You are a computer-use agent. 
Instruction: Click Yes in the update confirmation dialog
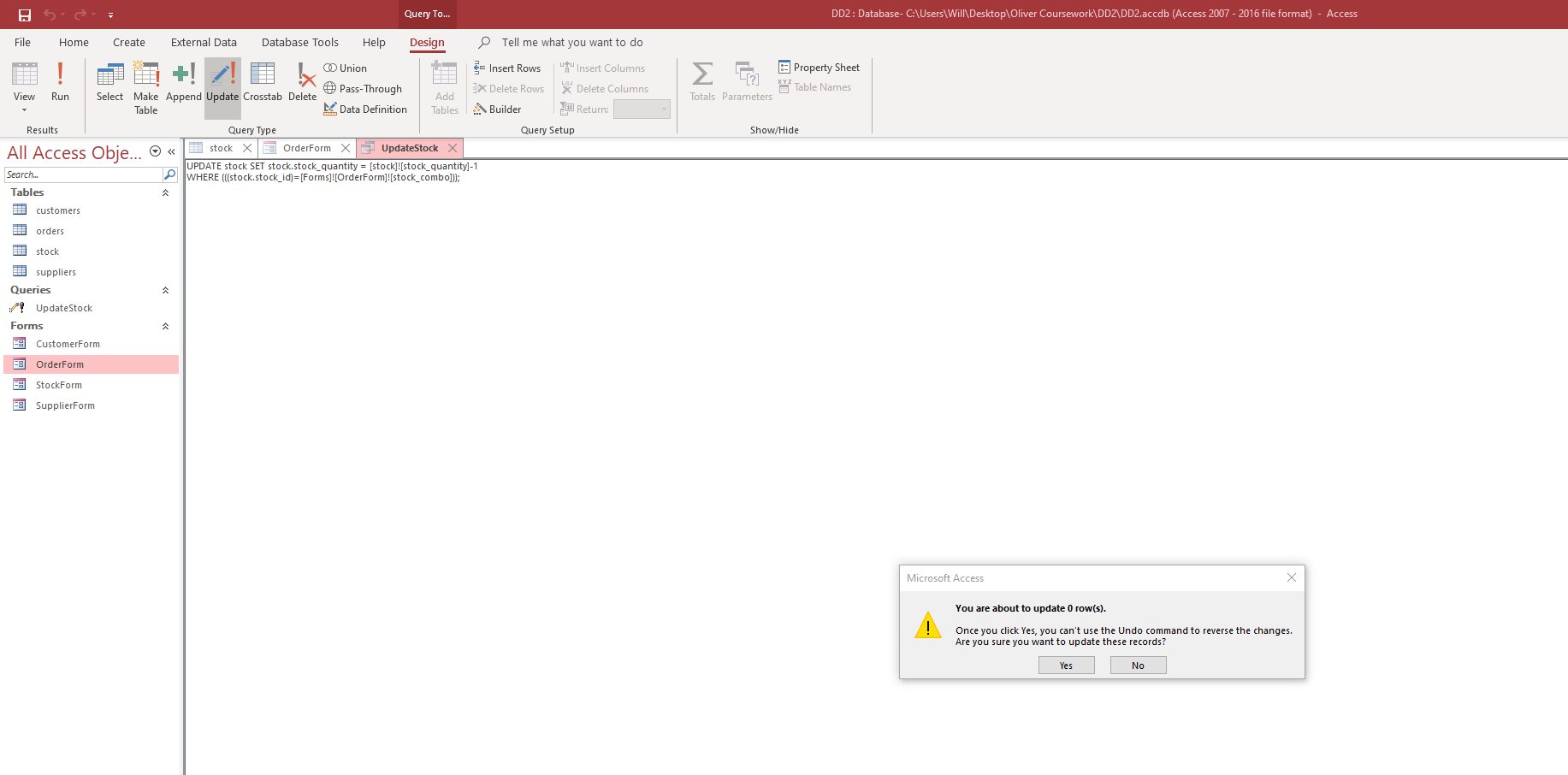(1066, 666)
